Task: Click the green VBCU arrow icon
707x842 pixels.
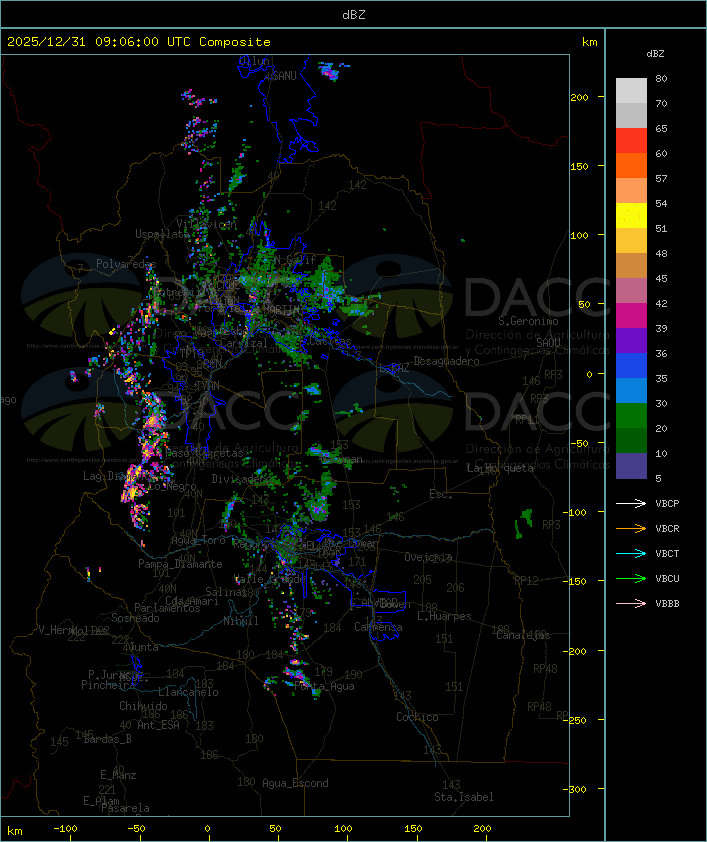Action: pos(631,578)
